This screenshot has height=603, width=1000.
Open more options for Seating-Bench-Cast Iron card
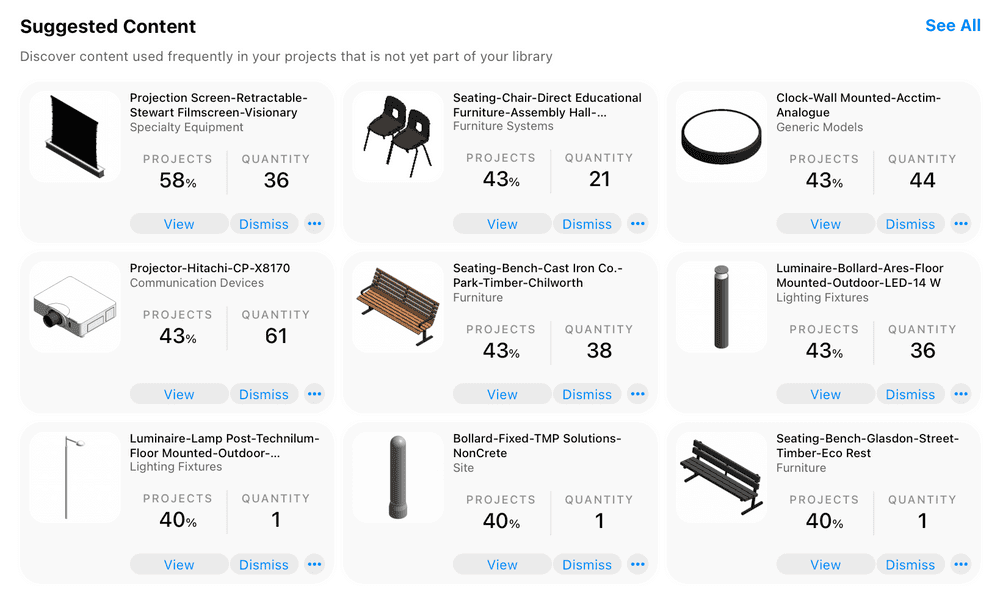tap(638, 393)
